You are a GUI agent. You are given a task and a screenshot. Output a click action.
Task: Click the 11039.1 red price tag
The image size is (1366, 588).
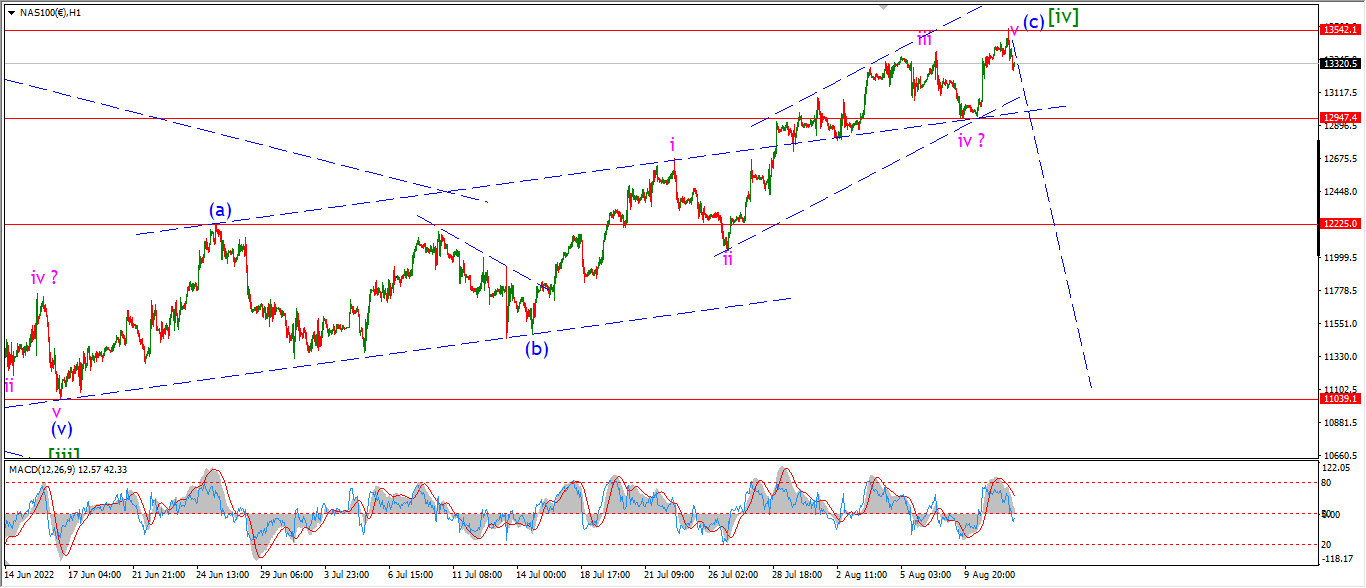(1339, 398)
